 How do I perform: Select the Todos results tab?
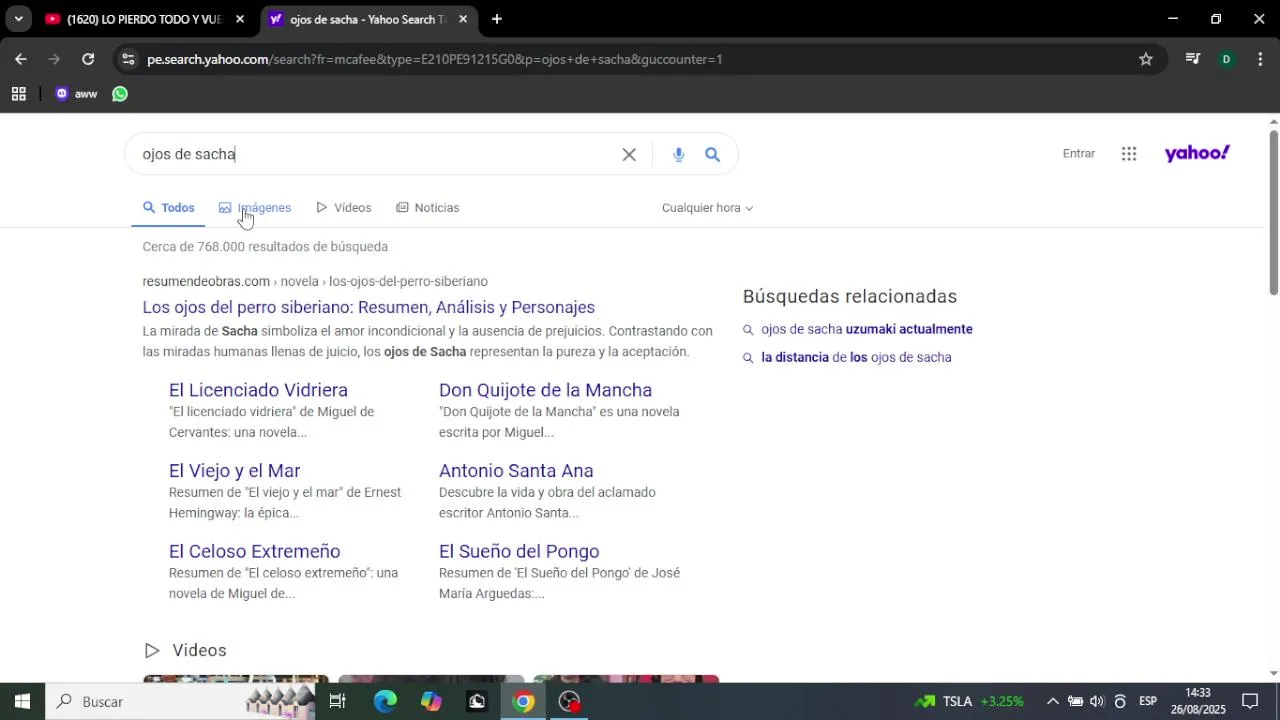pos(168,208)
